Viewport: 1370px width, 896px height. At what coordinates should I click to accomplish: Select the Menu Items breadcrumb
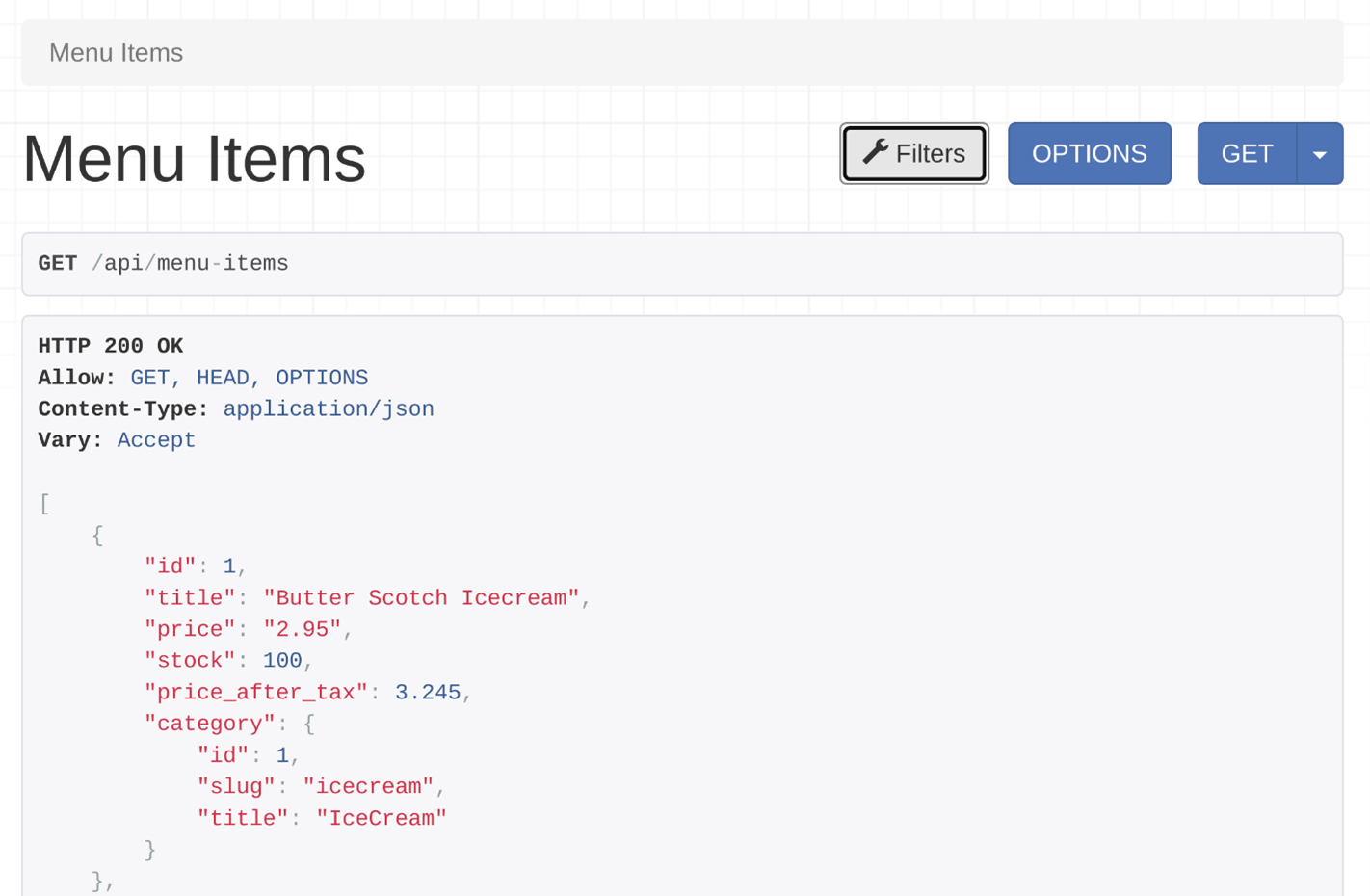(116, 53)
